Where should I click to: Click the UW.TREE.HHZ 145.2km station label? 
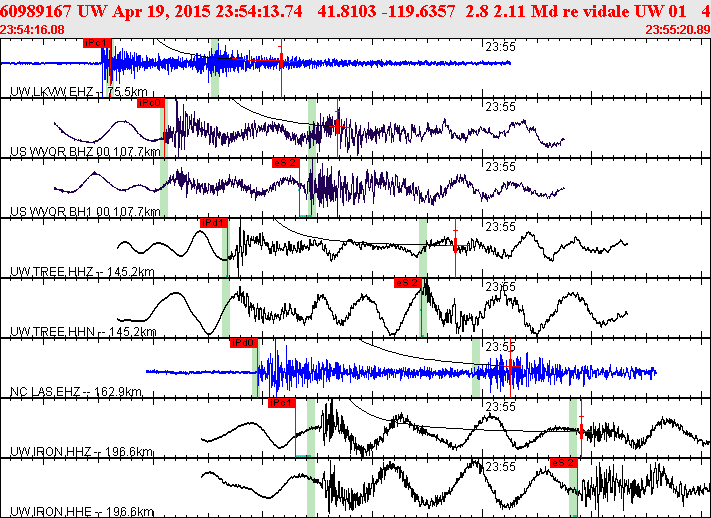coord(82,272)
